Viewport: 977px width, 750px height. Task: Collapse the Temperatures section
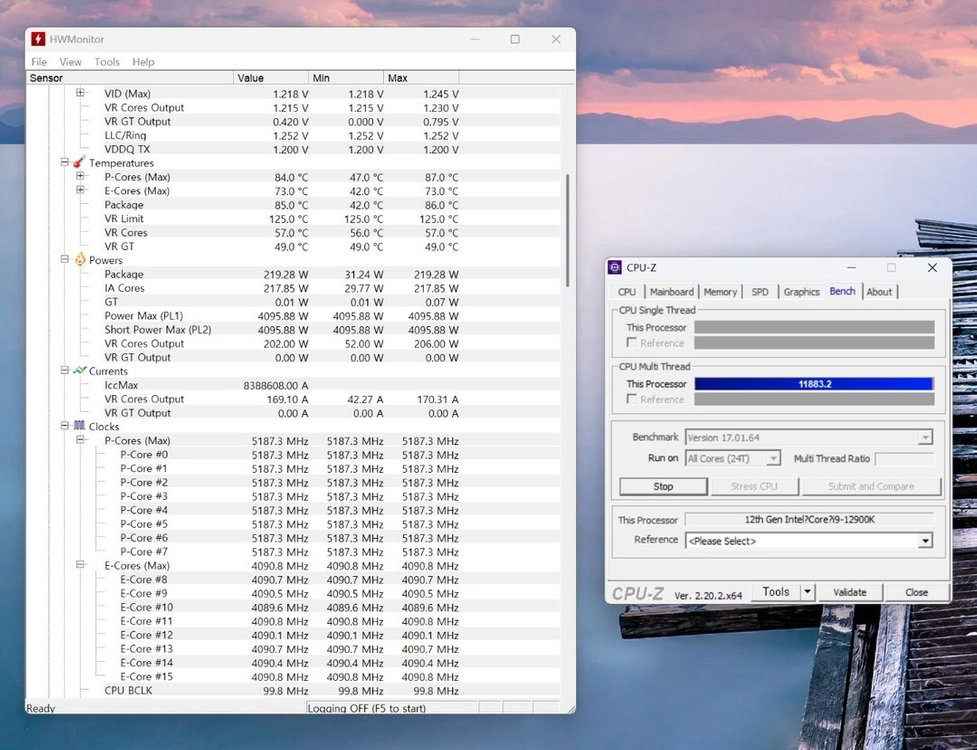pos(65,162)
